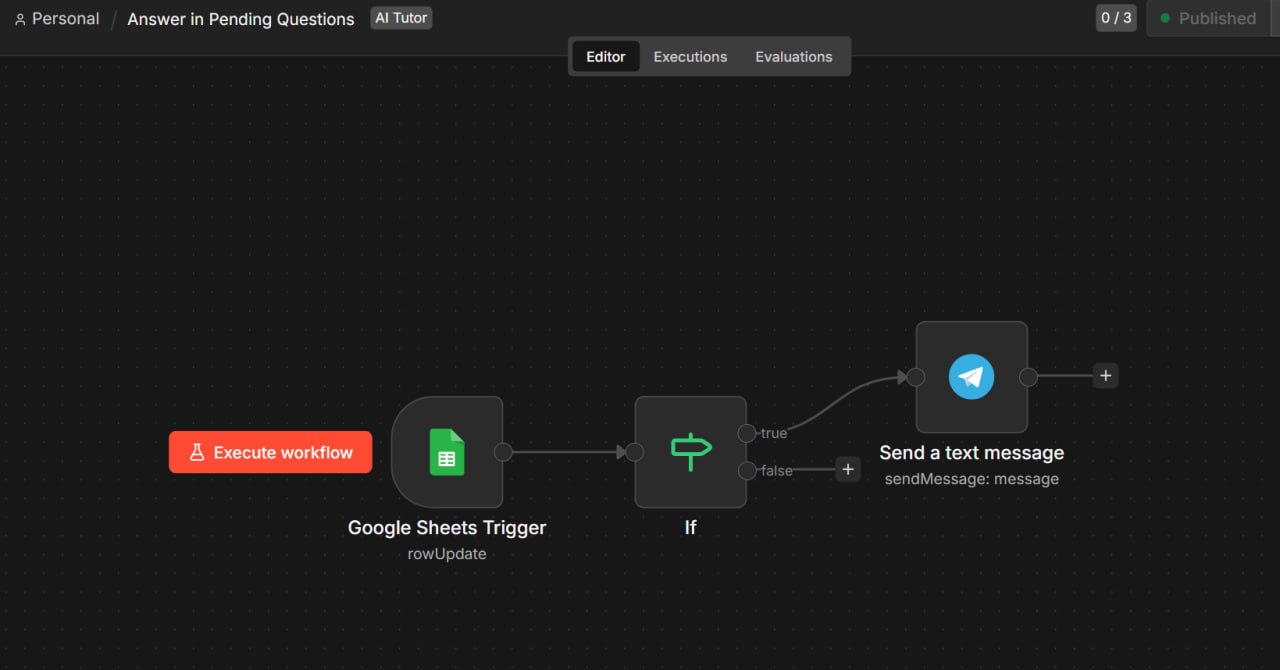The image size is (1280, 670).
Task: Click the If node label
Action: click(690, 527)
